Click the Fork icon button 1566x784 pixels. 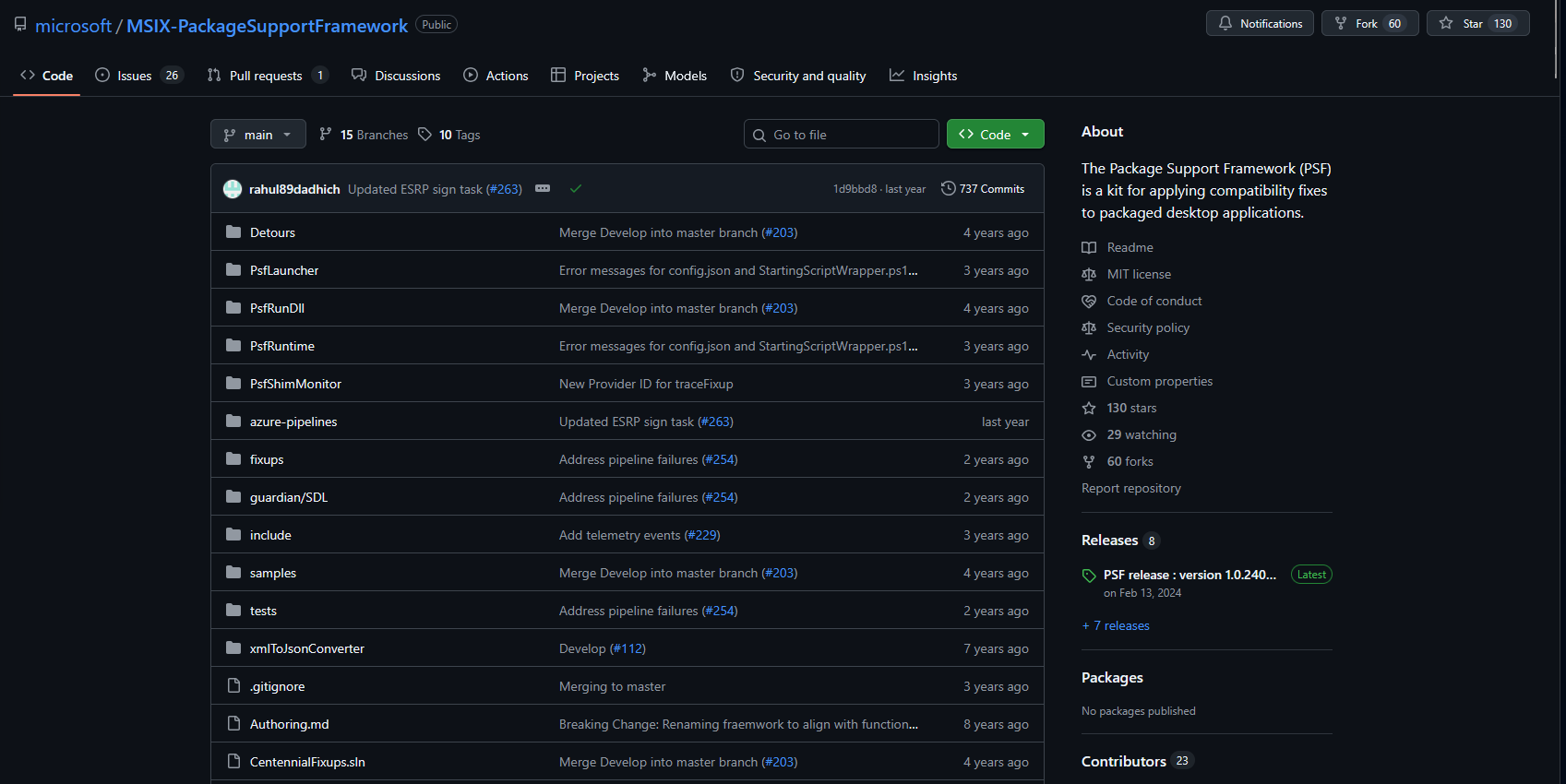[x=1341, y=24]
